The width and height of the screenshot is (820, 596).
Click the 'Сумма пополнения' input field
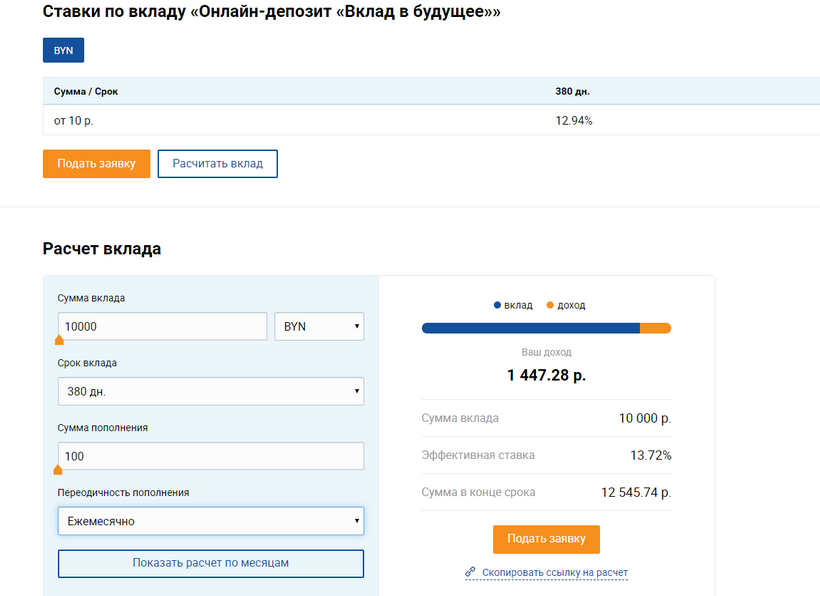click(x=210, y=456)
